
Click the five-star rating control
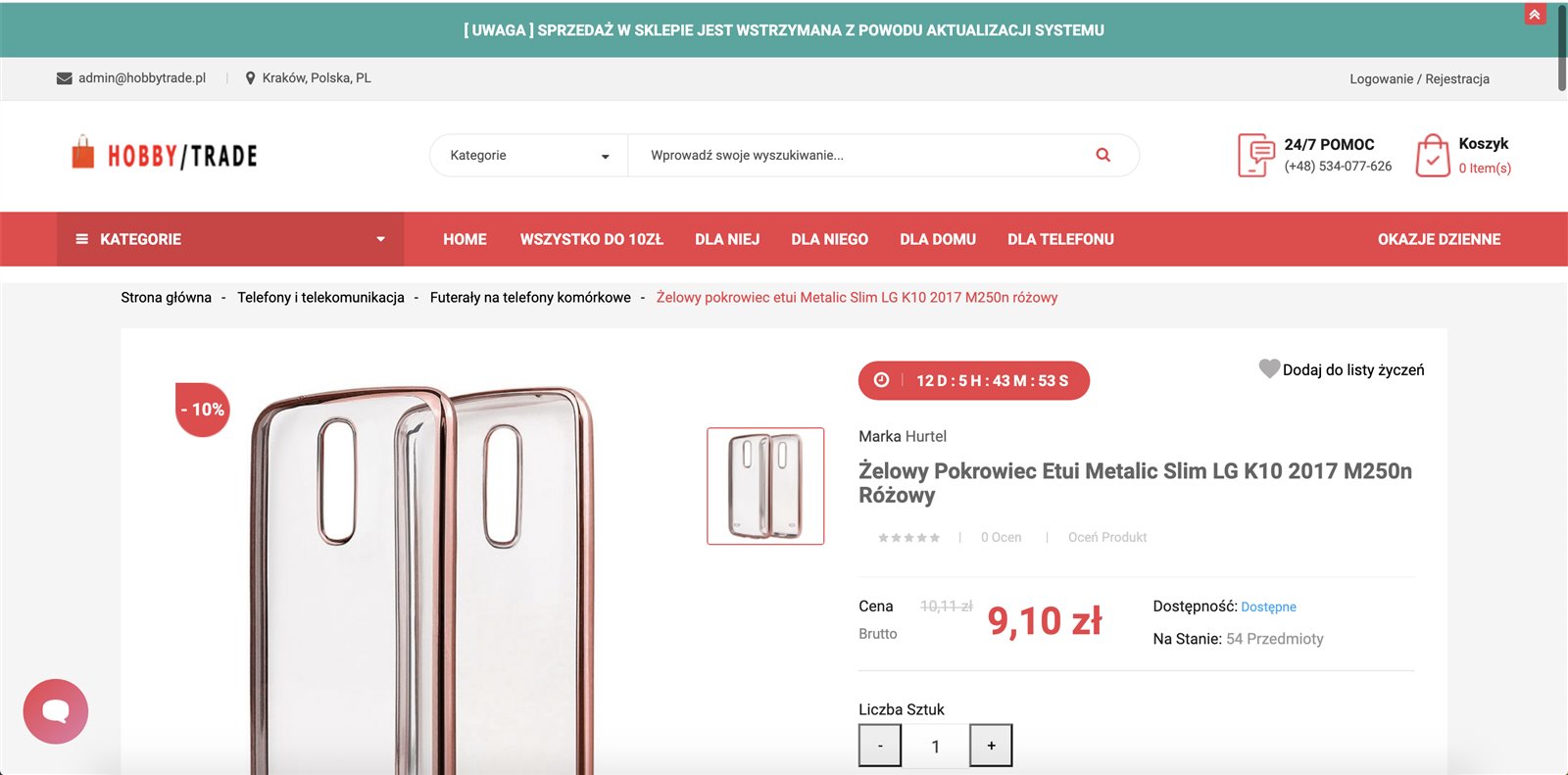tap(908, 538)
